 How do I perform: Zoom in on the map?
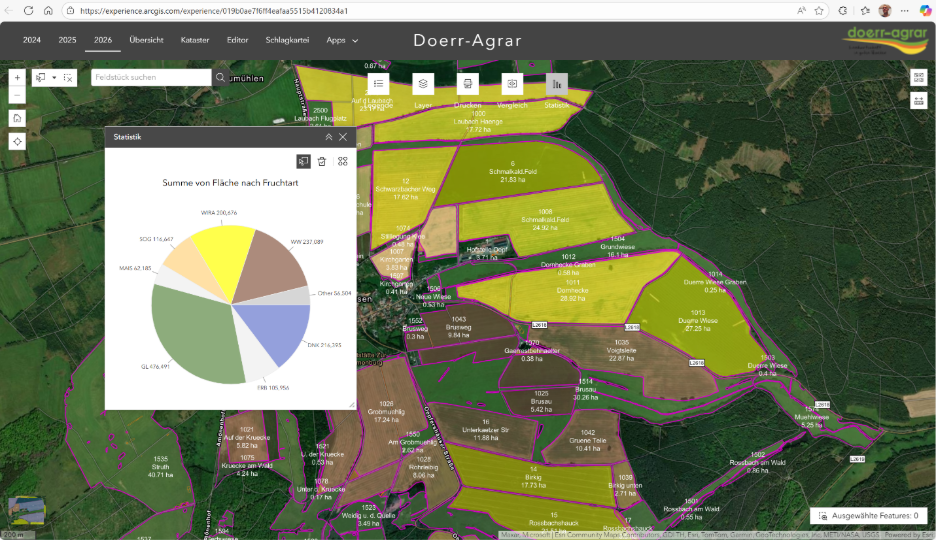coord(17,77)
